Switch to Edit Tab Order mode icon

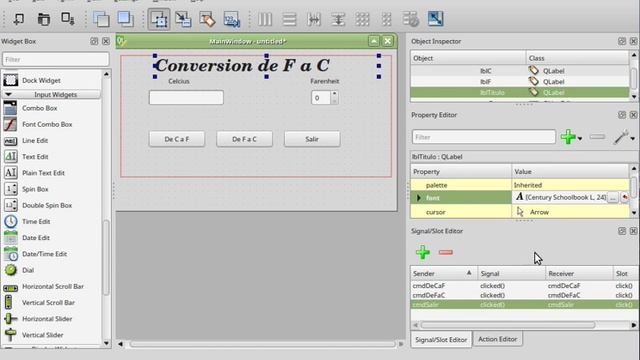(231, 19)
